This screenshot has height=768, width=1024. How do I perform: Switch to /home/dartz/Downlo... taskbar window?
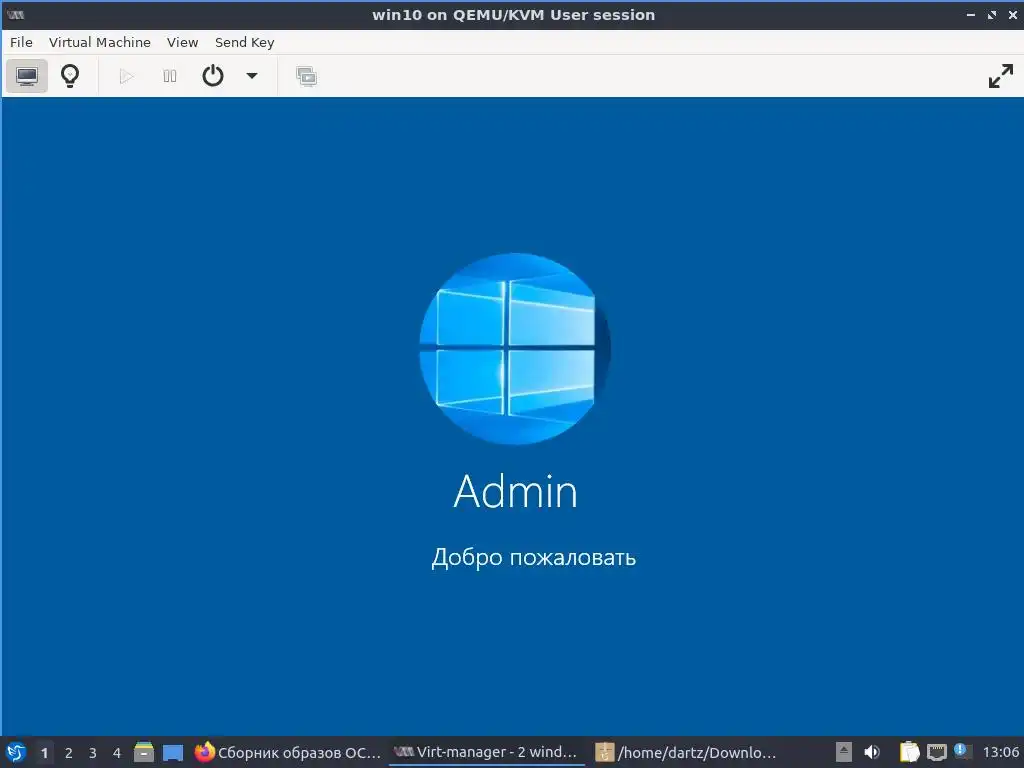686,752
